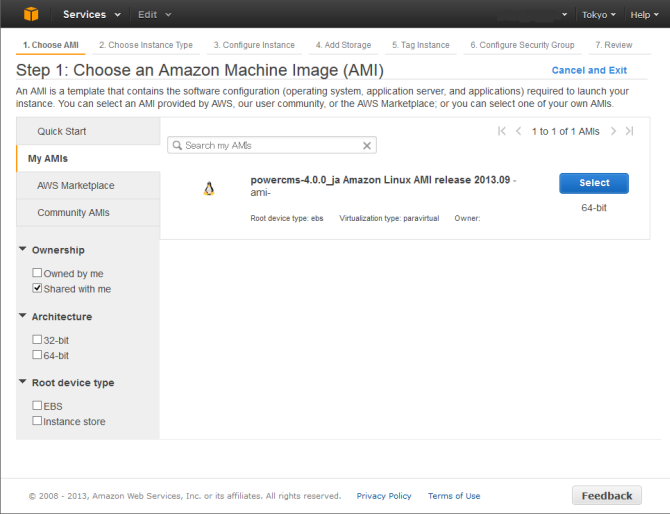This screenshot has height=514, width=670.
Task: Enable the 64-bit architecture filter
Action: point(37,355)
